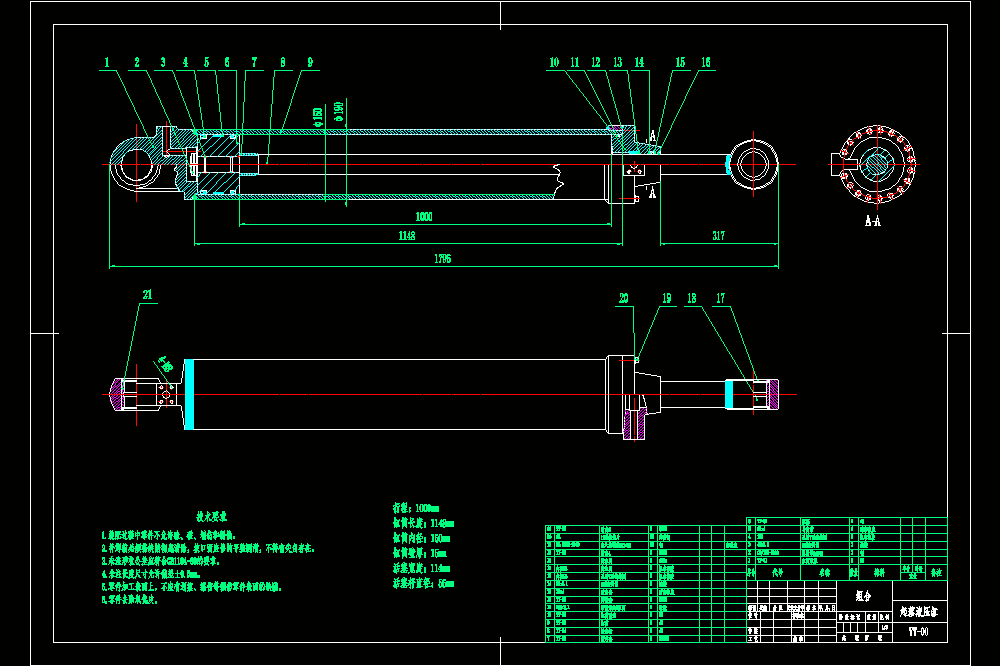Screen dimensions: 1000x666
Task: Click the YY-00 drawing number
Action: pos(919,632)
